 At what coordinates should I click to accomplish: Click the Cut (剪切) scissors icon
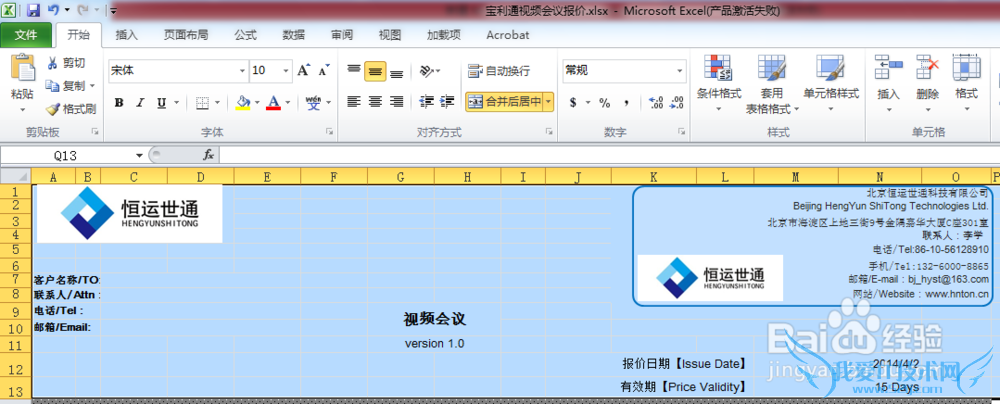coord(53,63)
